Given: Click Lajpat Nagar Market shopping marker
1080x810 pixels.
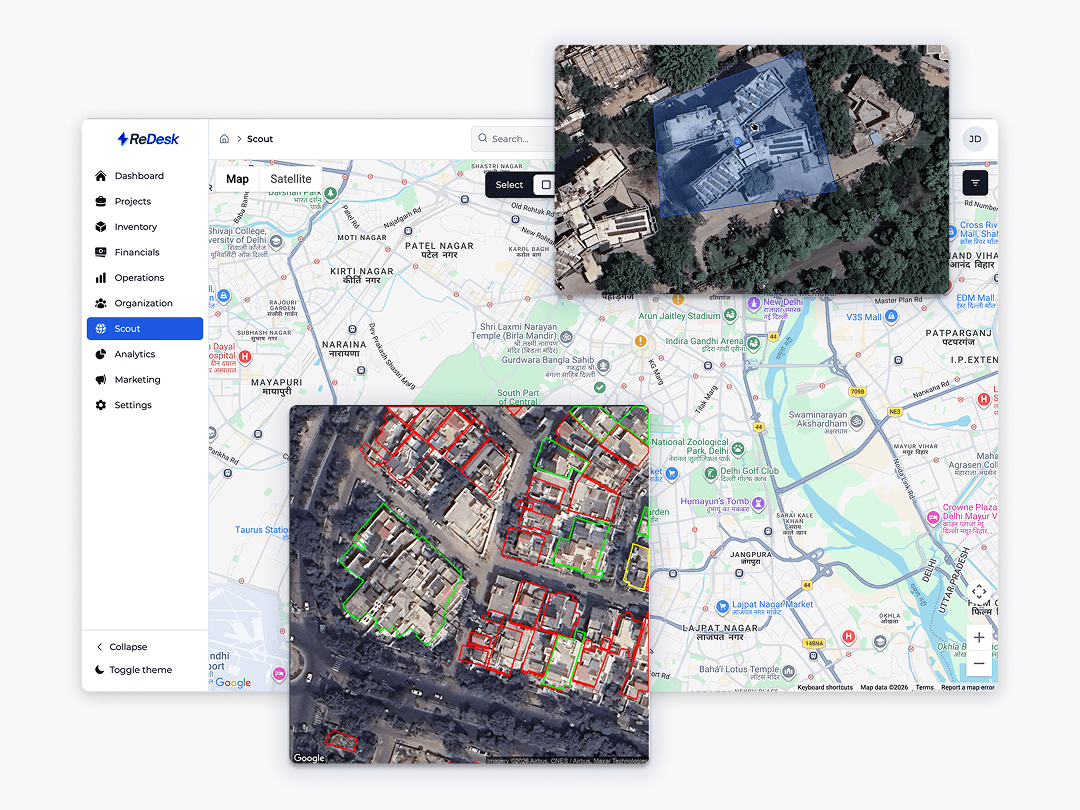Looking at the screenshot, I should coord(723,606).
